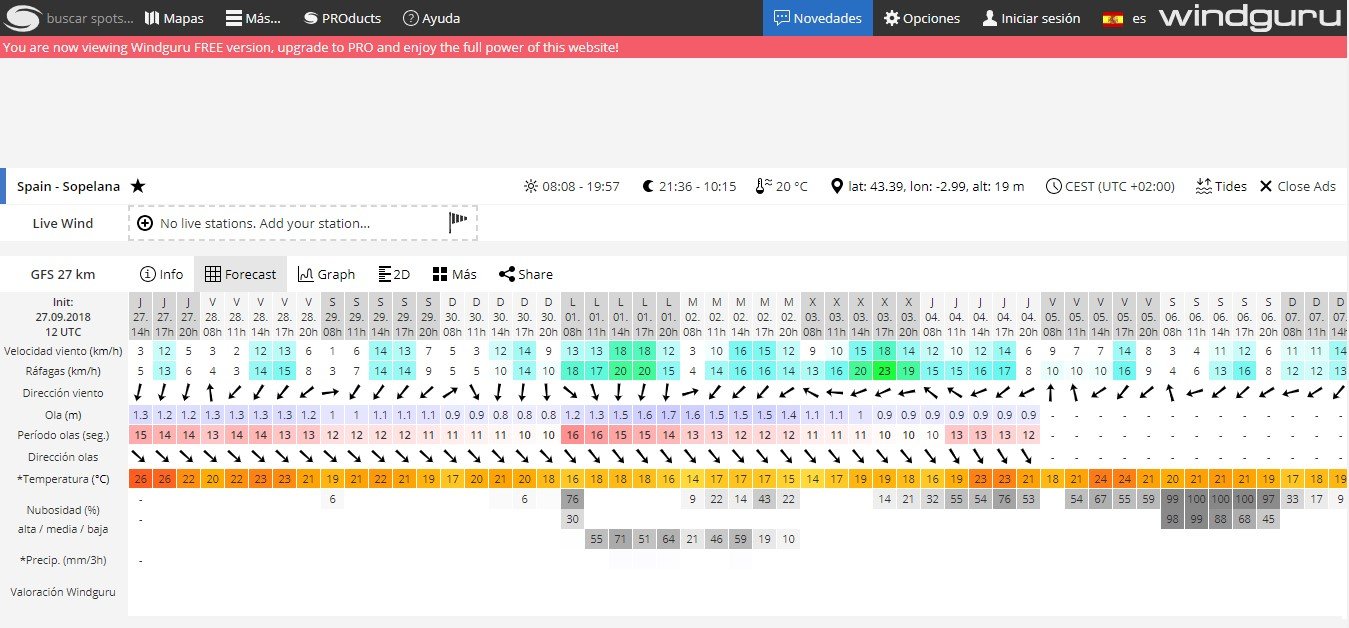Click the Windguru logo at top left
The image size is (1349, 628).
point(22,18)
